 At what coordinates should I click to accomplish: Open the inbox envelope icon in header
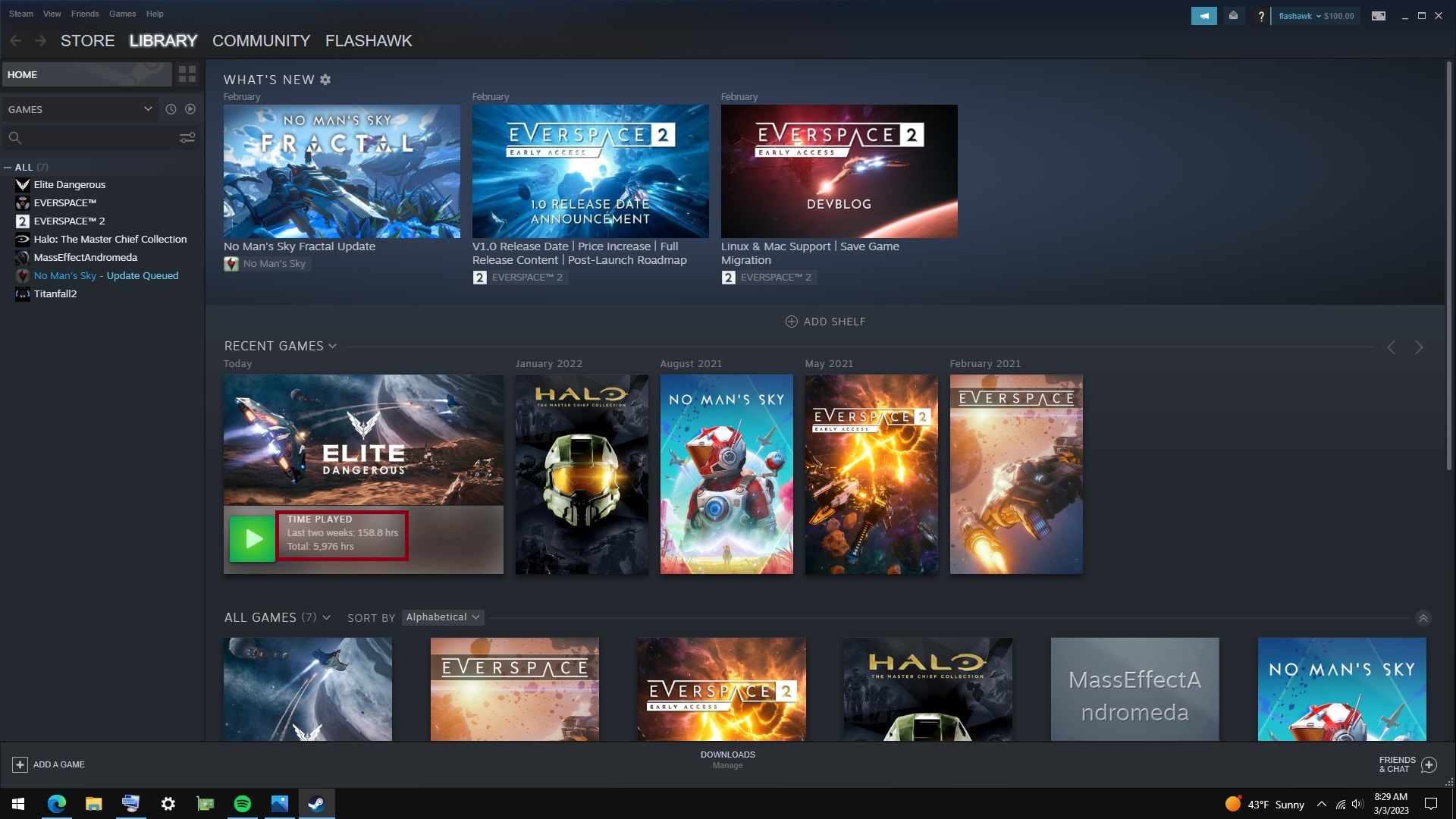(x=1234, y=16)
